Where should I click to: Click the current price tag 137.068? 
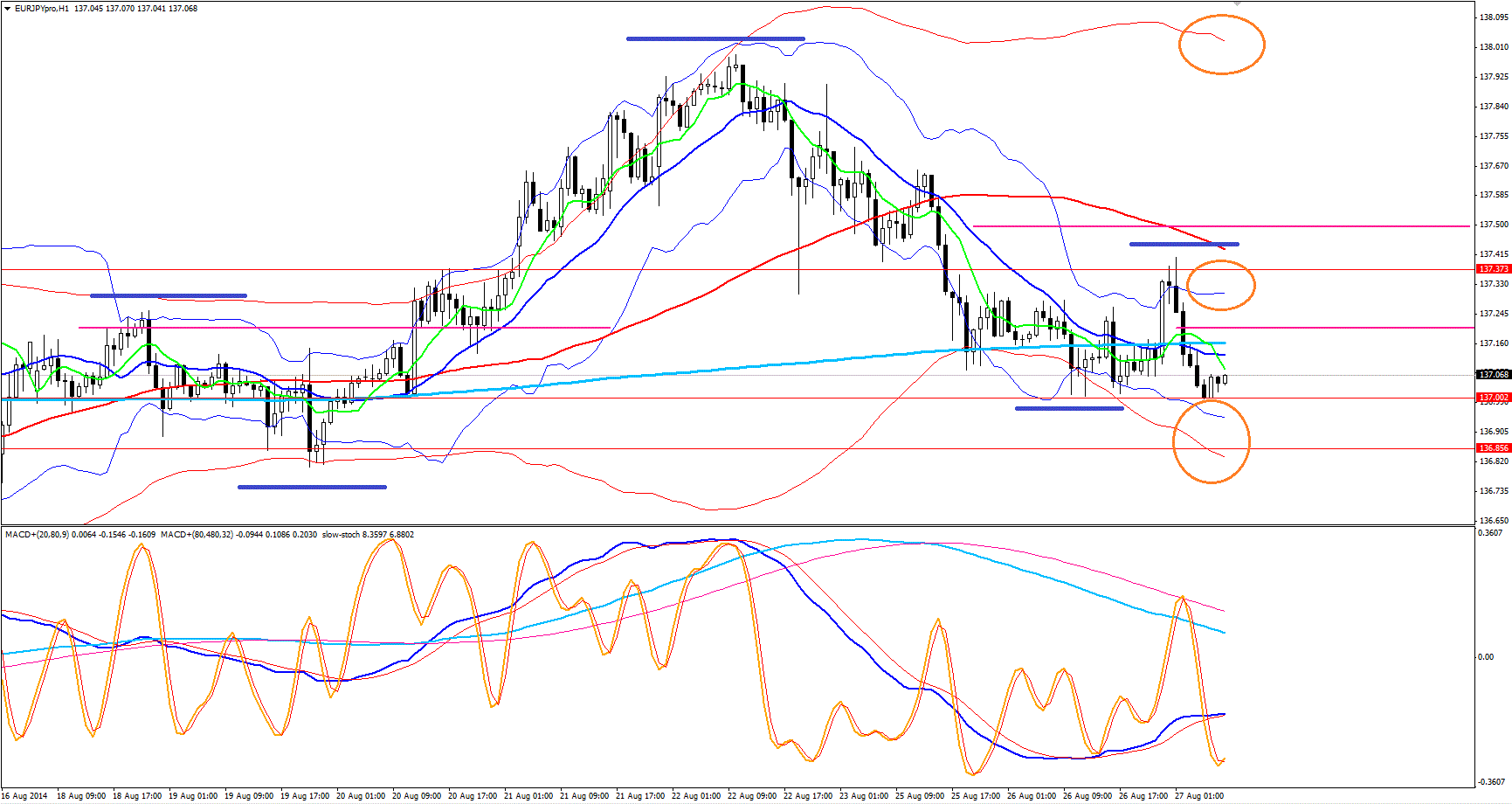(x=1493, y=375)
